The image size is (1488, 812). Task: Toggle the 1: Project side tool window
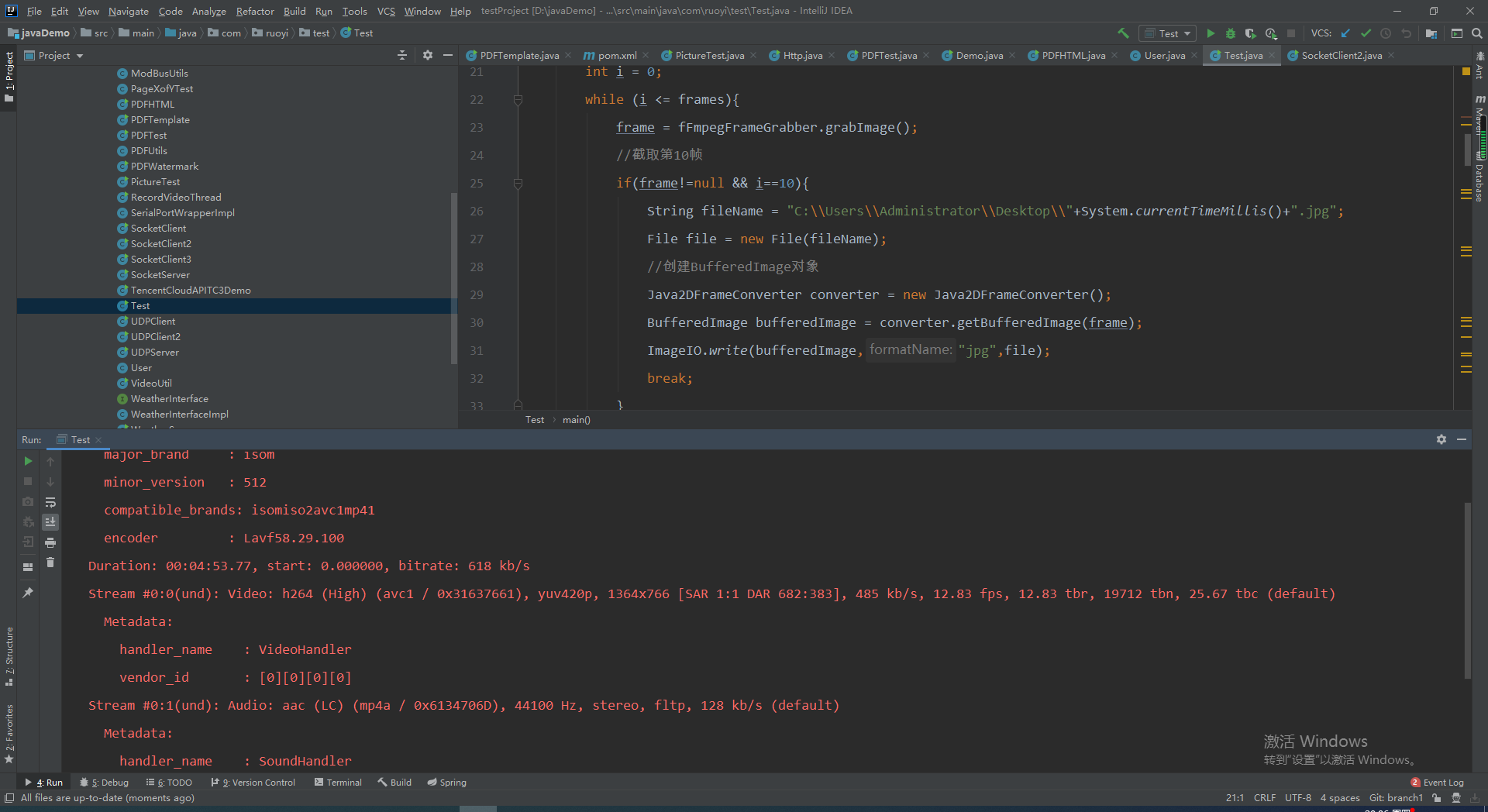click(x=9, y=77)
